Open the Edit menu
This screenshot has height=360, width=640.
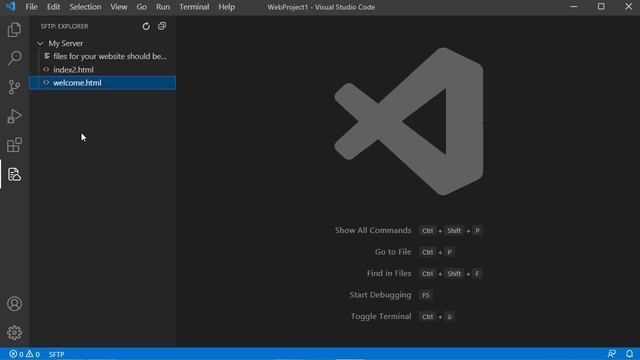point(53,7)
